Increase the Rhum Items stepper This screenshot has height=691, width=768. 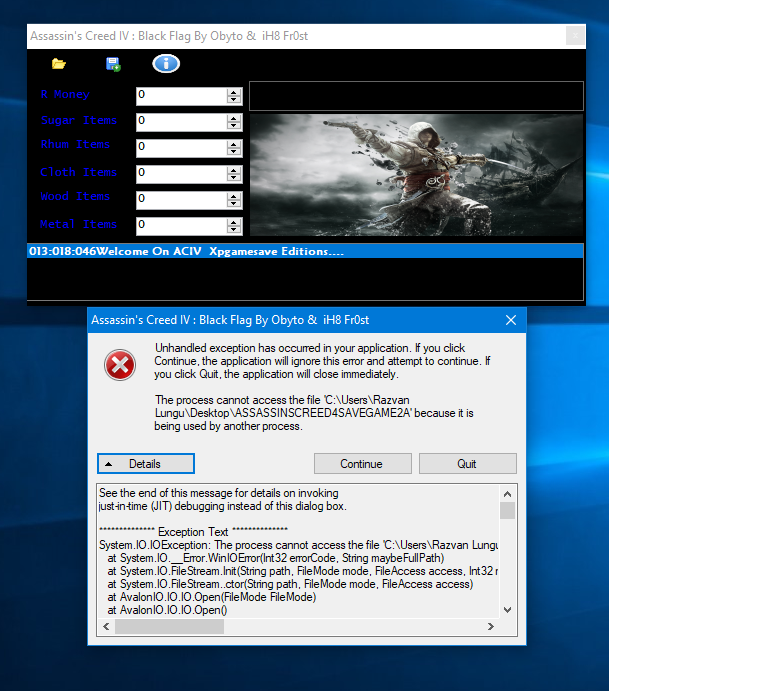[x=234, y=144]
